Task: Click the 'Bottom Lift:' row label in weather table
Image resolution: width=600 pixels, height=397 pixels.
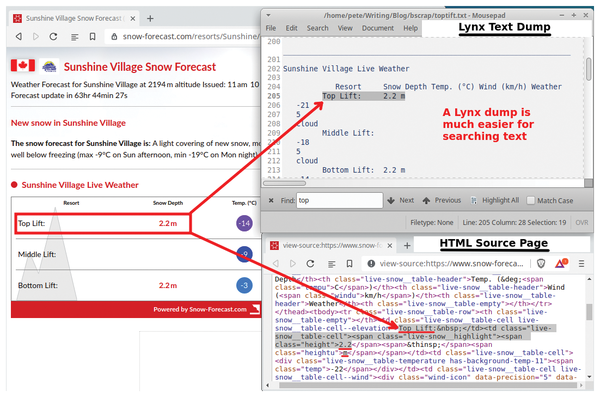Action: (38, 285)
